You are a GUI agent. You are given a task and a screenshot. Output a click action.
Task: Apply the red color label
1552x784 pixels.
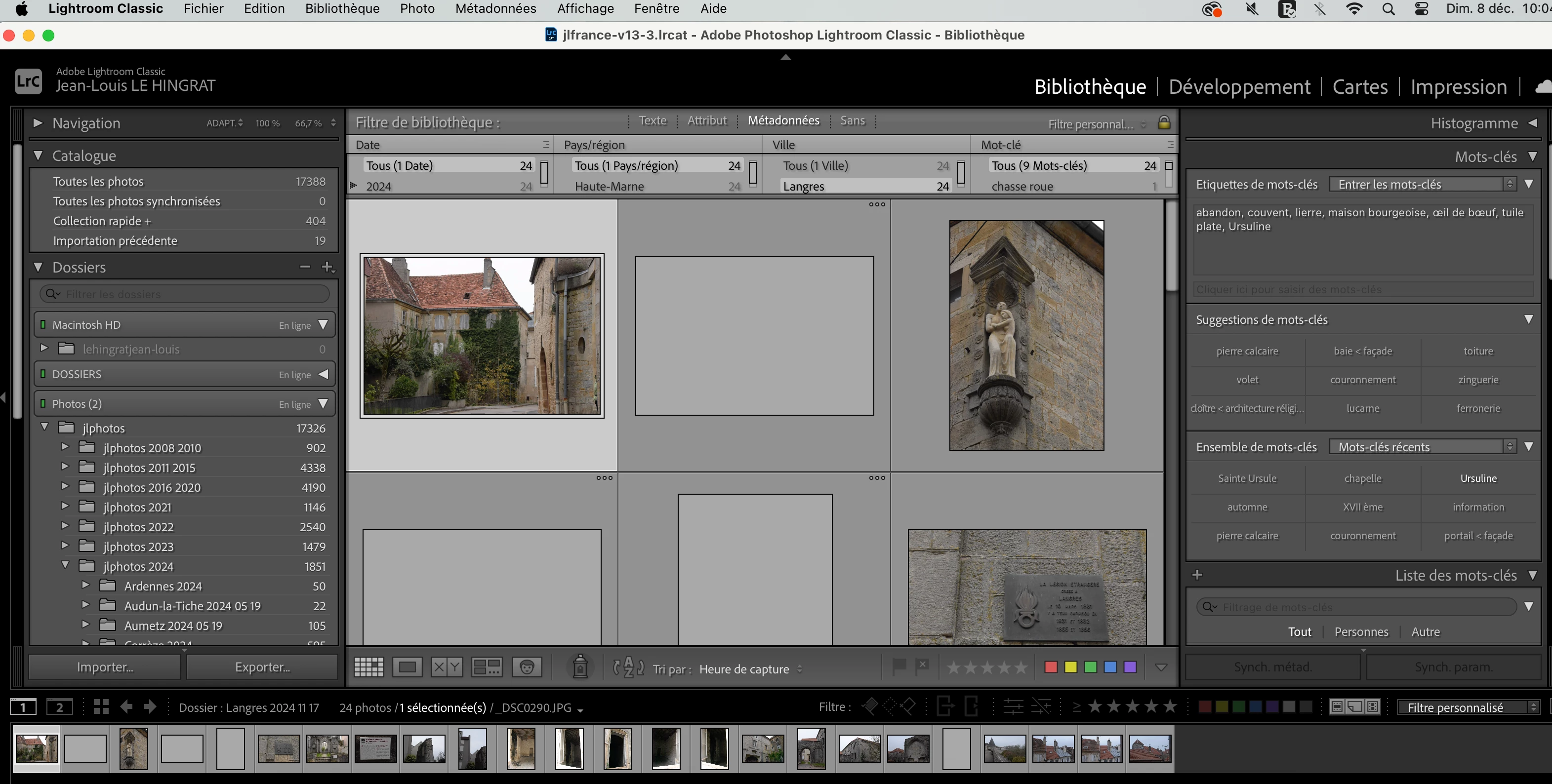click(x=1050, y=666)
